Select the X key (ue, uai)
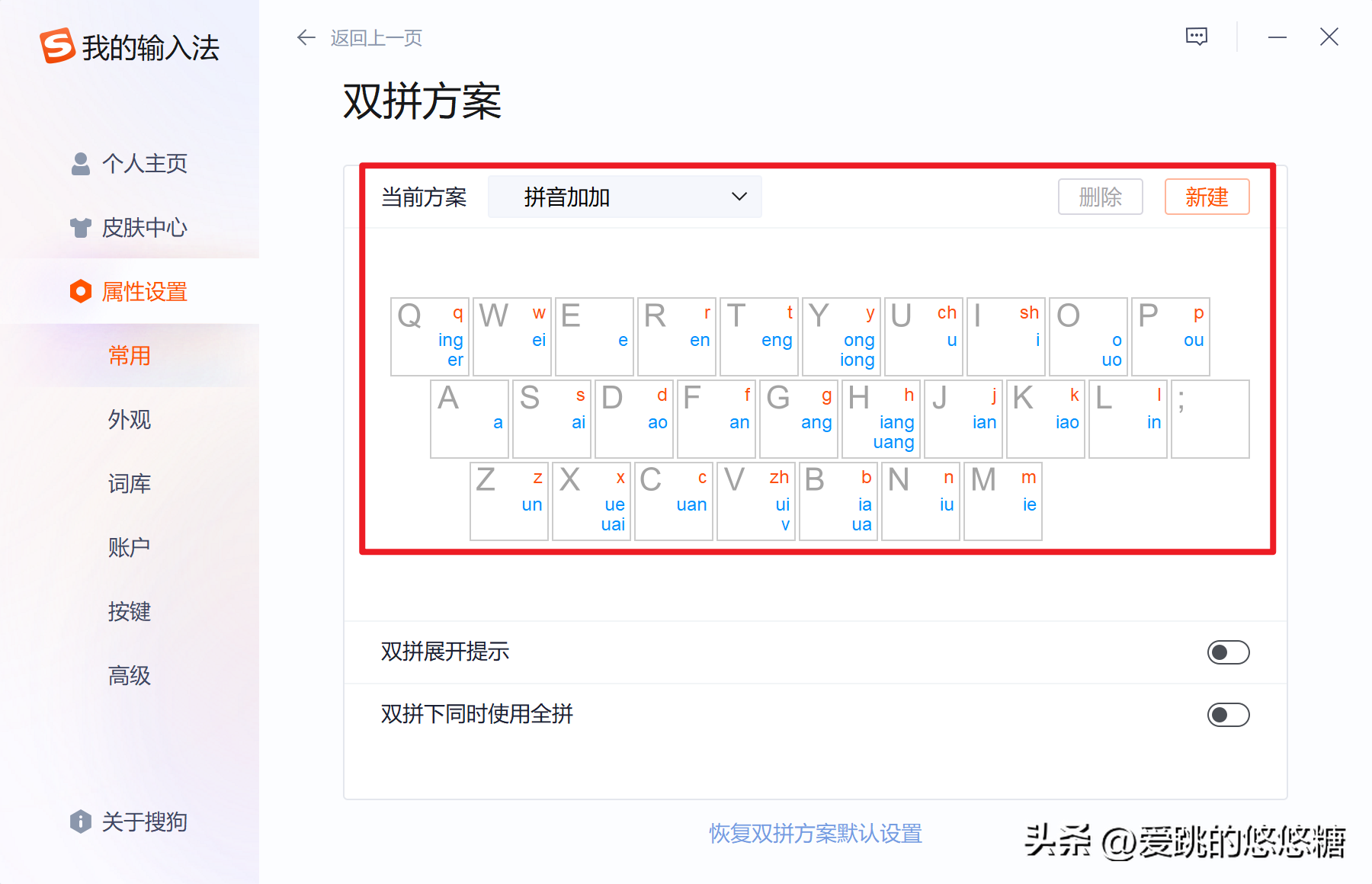 pyautogui.click(x=591, y=501)
